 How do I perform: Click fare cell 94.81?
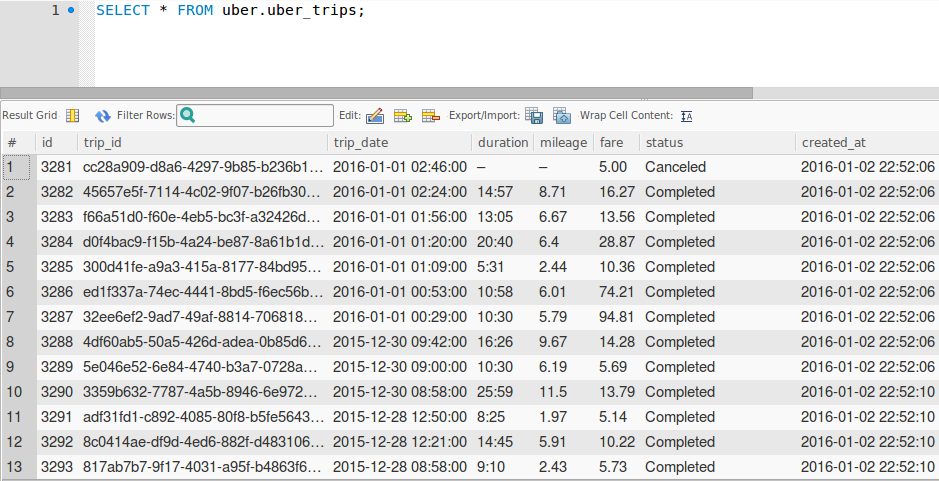pos(616,317)
